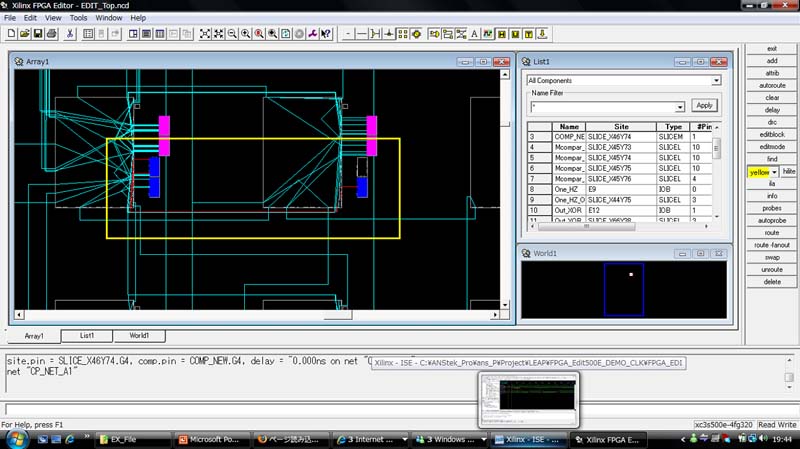Click the attrib side button
The image size is (800, 449).
pyautogui.click(x=772, y=73)
